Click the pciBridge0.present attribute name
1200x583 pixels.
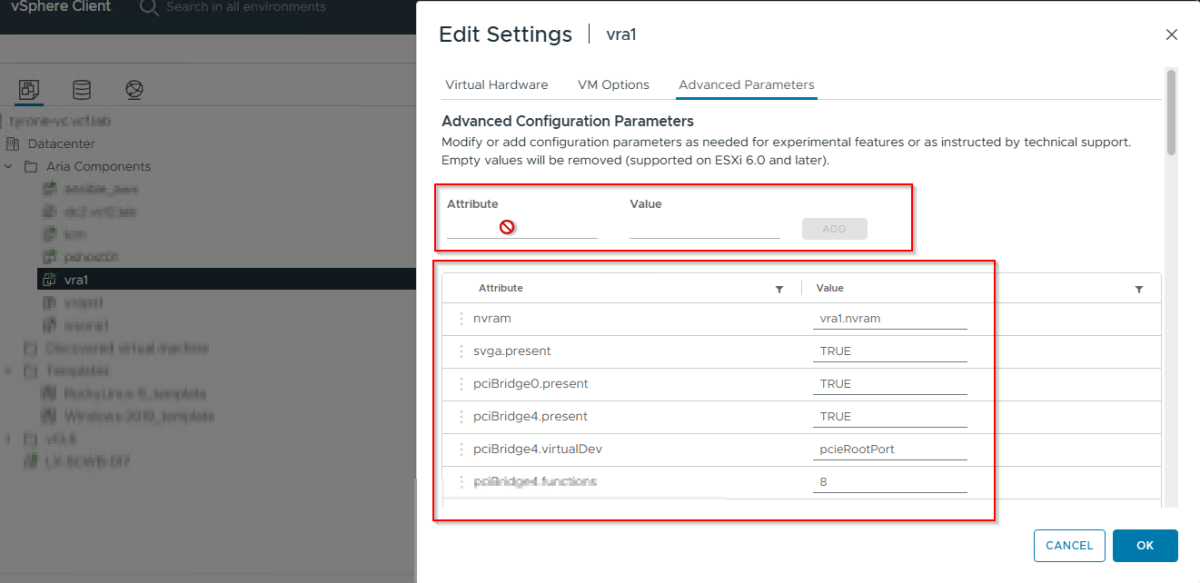coord(530,384)
